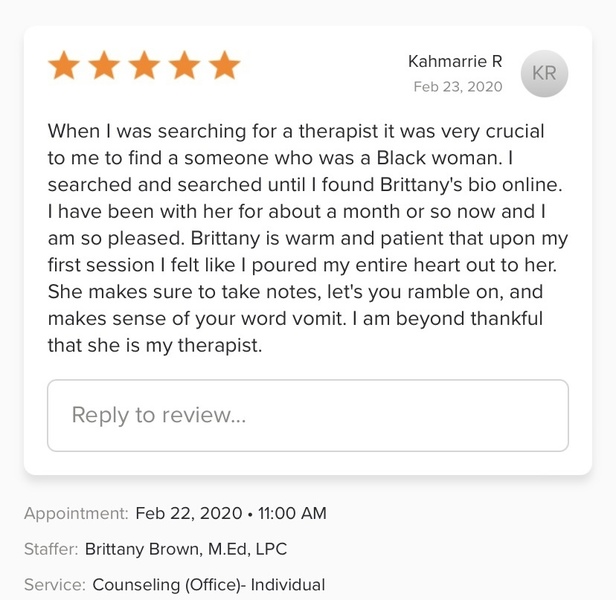Click the 11:00 AM appointment time
The height and width of the screenshot is (600, 616).
point(292,513)
